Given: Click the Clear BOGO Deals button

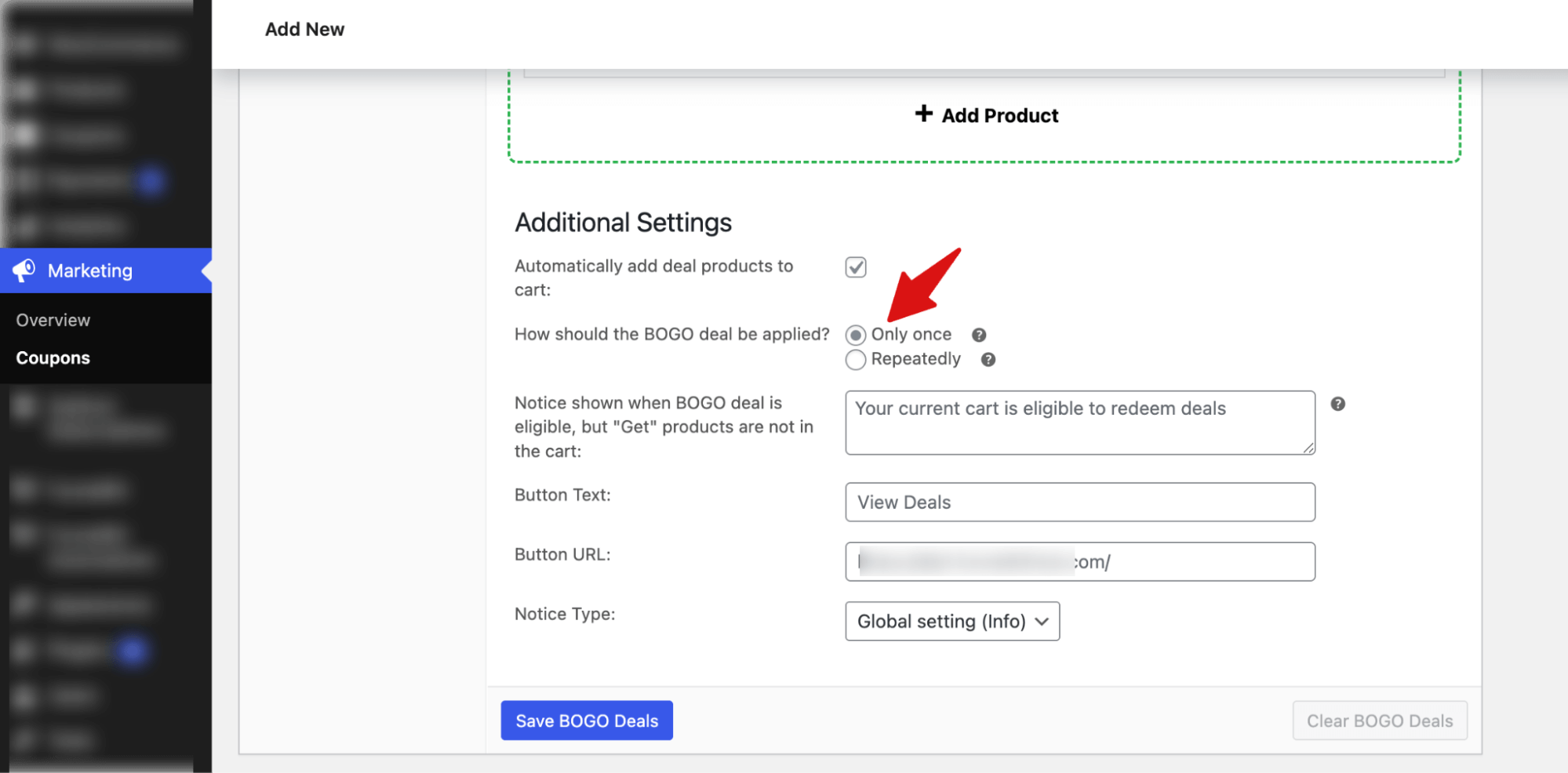Looking at the screenshot, I should pyautogui.click(x=1379, y=720).
